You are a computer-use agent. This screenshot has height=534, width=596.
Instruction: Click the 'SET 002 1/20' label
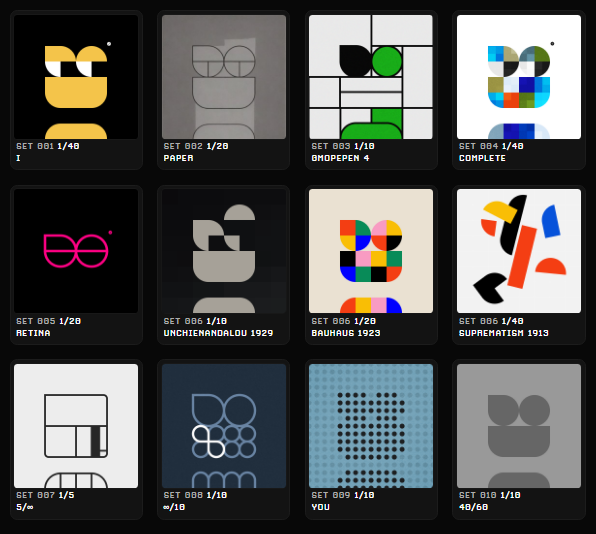[x=196, y=146]
